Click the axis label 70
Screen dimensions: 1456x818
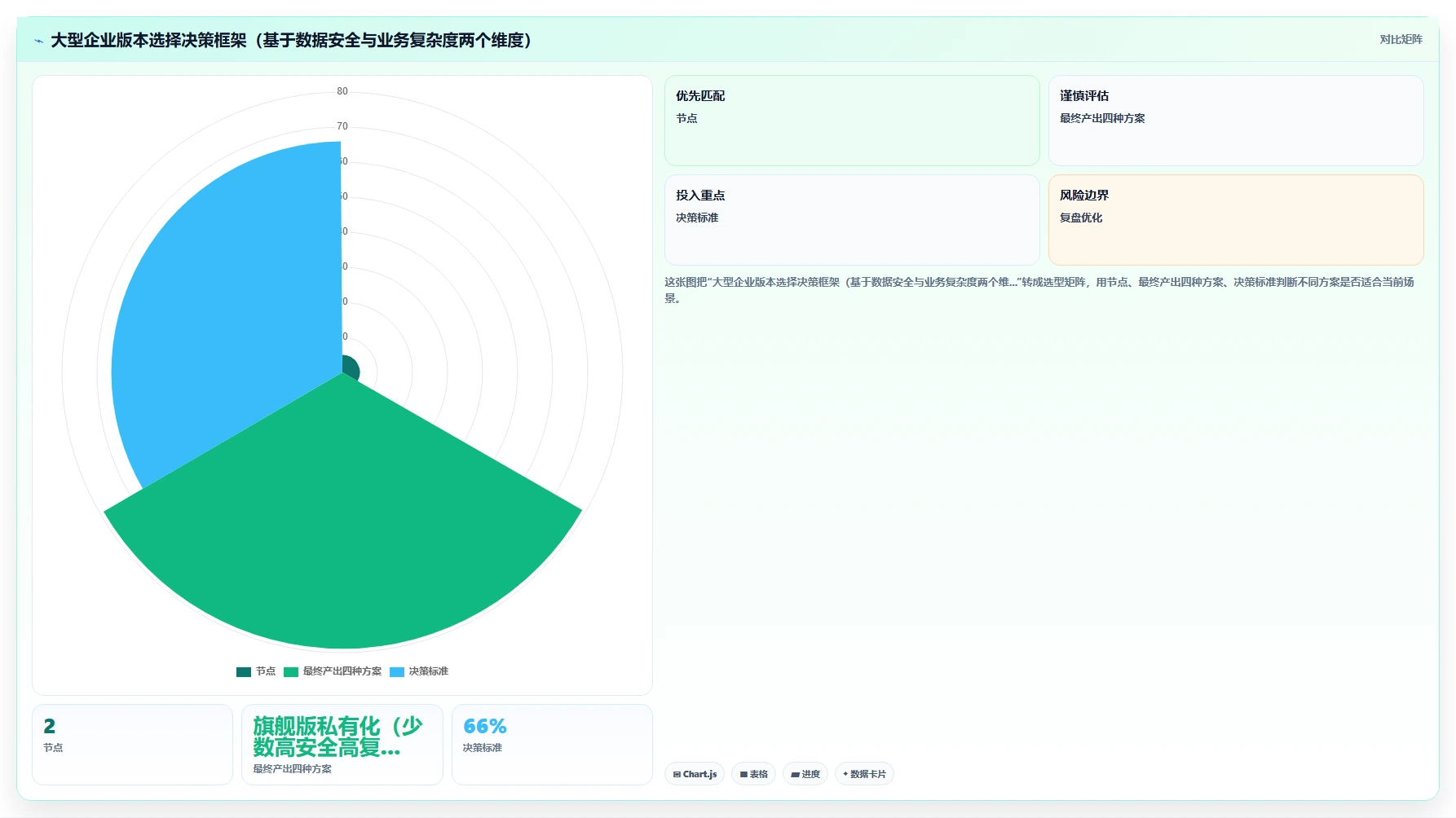pyautogui.click(x=342, y=126)
